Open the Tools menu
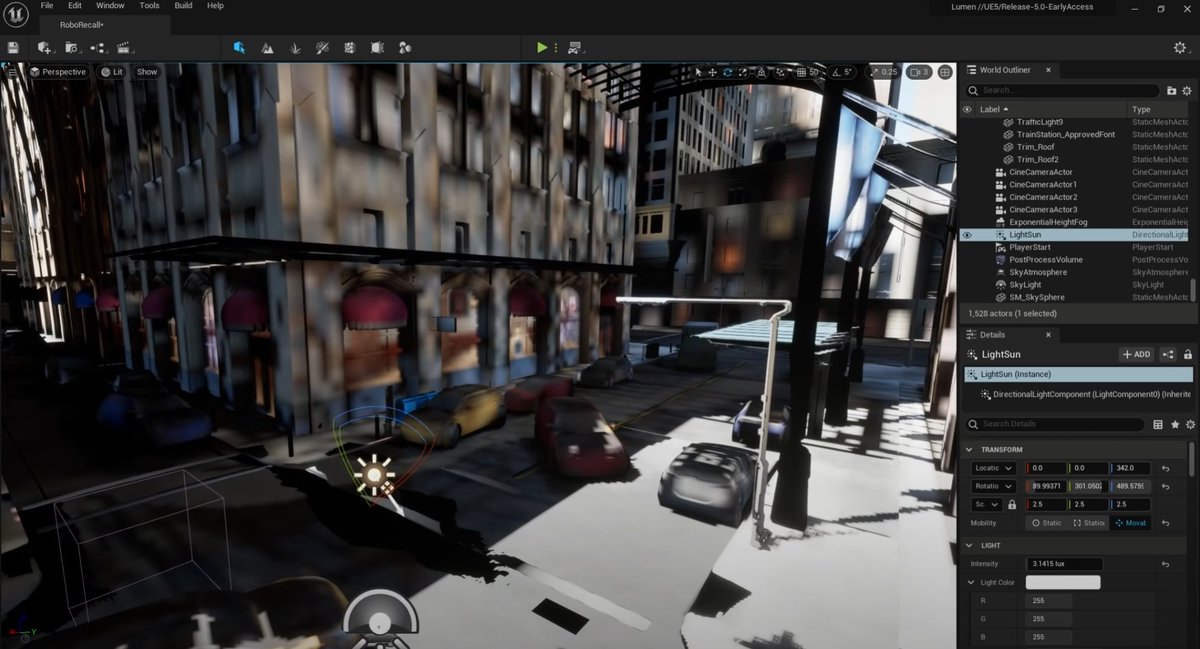The image size is (1200, 649). pos(149,6)
